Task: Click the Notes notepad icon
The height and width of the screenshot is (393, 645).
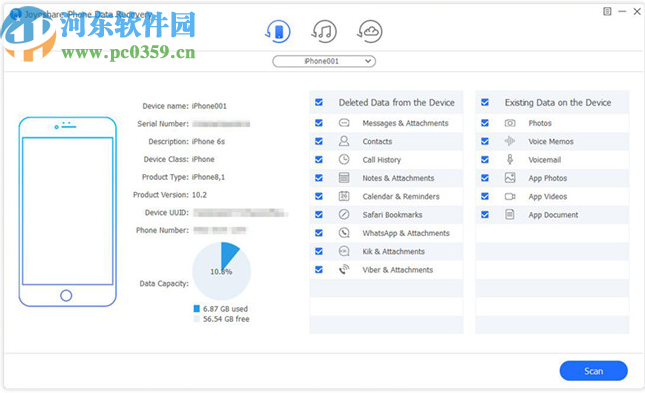Action: pos(344,178)
